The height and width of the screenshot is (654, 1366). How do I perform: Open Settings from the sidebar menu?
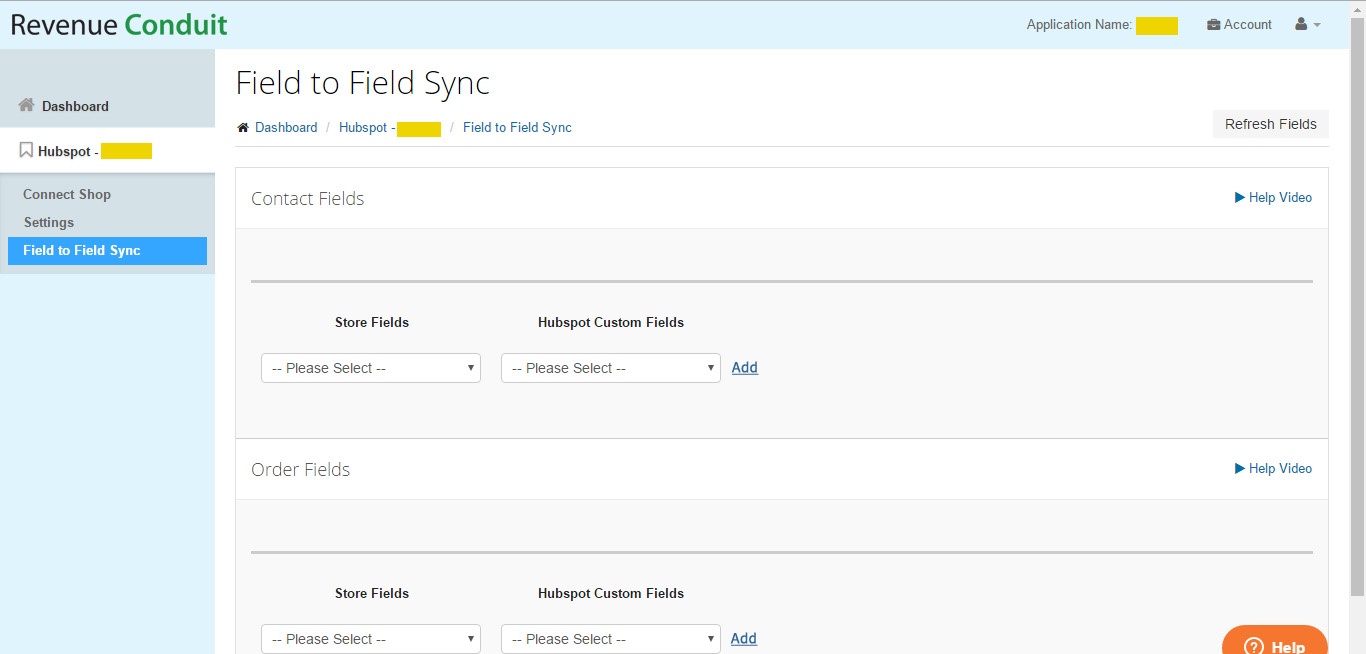[46, 222]
